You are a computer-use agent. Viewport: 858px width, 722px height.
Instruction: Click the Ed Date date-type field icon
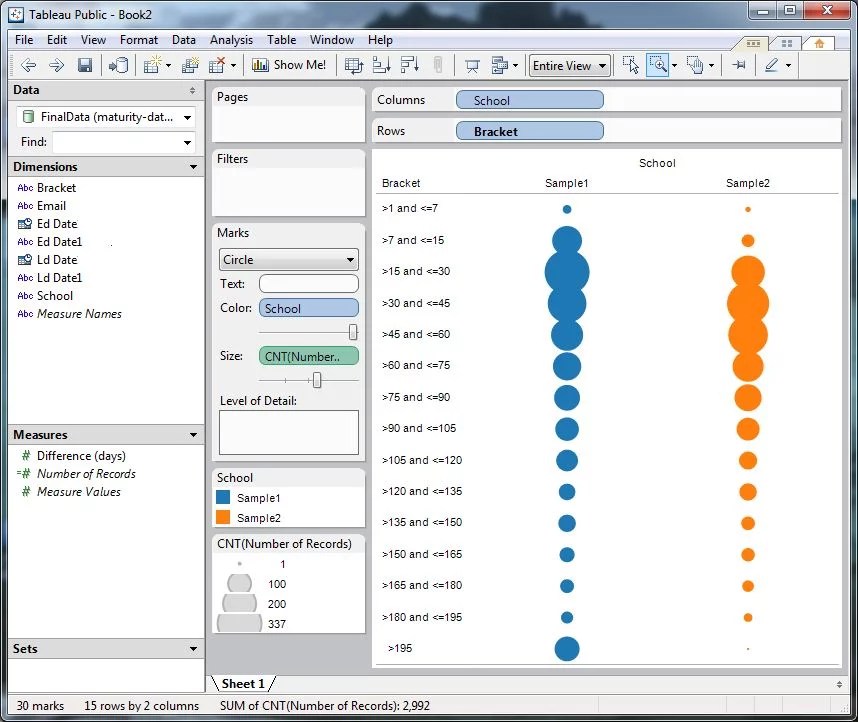coord(25,224)
